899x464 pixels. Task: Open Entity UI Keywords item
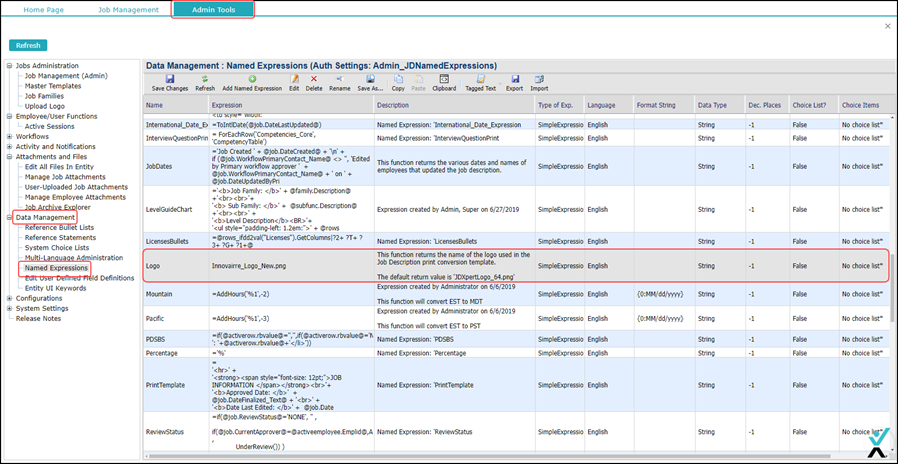click(x=56, y=288)
